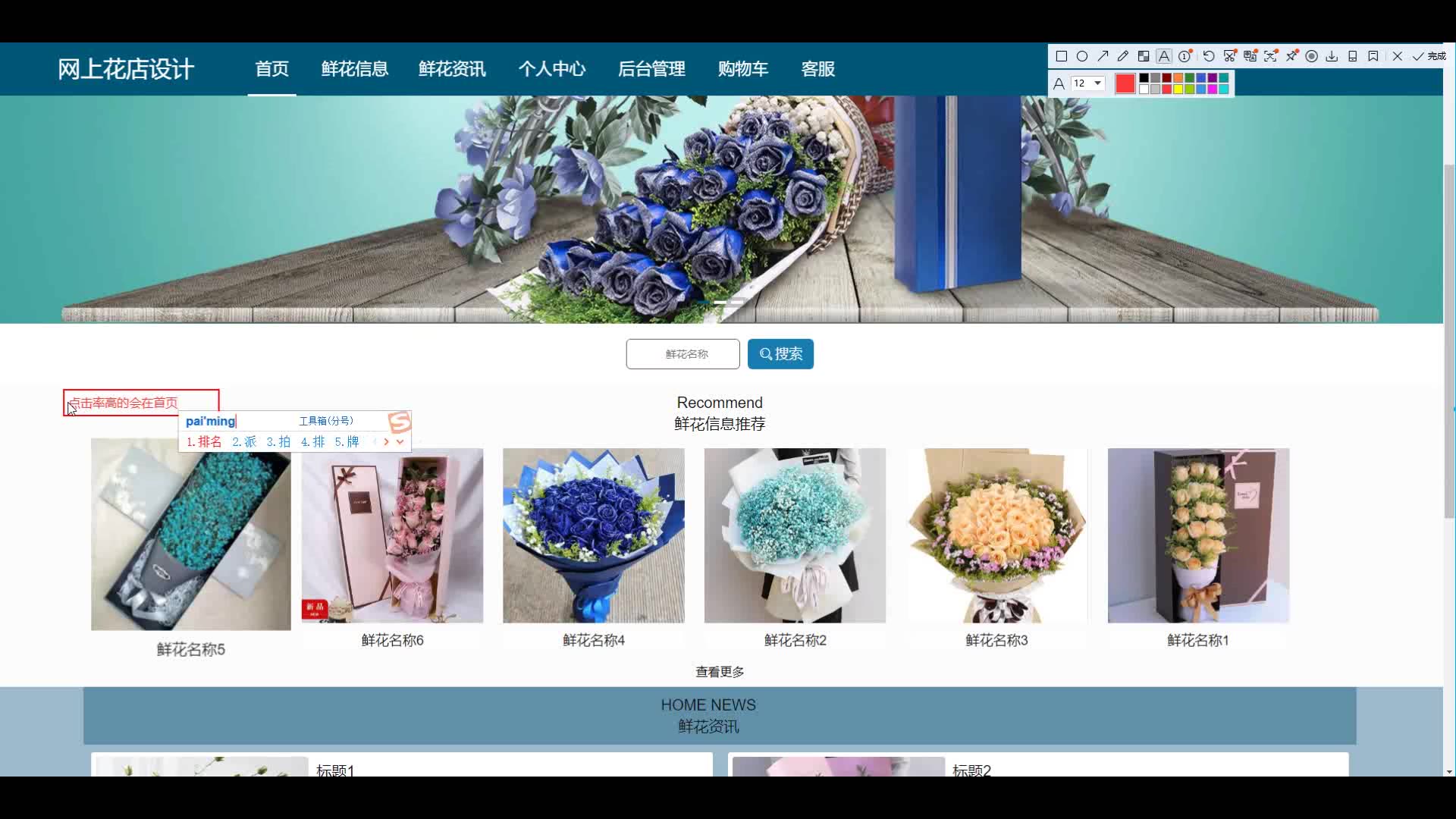This screenshot has width=1456, height=819.
Task: Open the 鲜花名称2 product thumbnail
Action: [795, 535]
